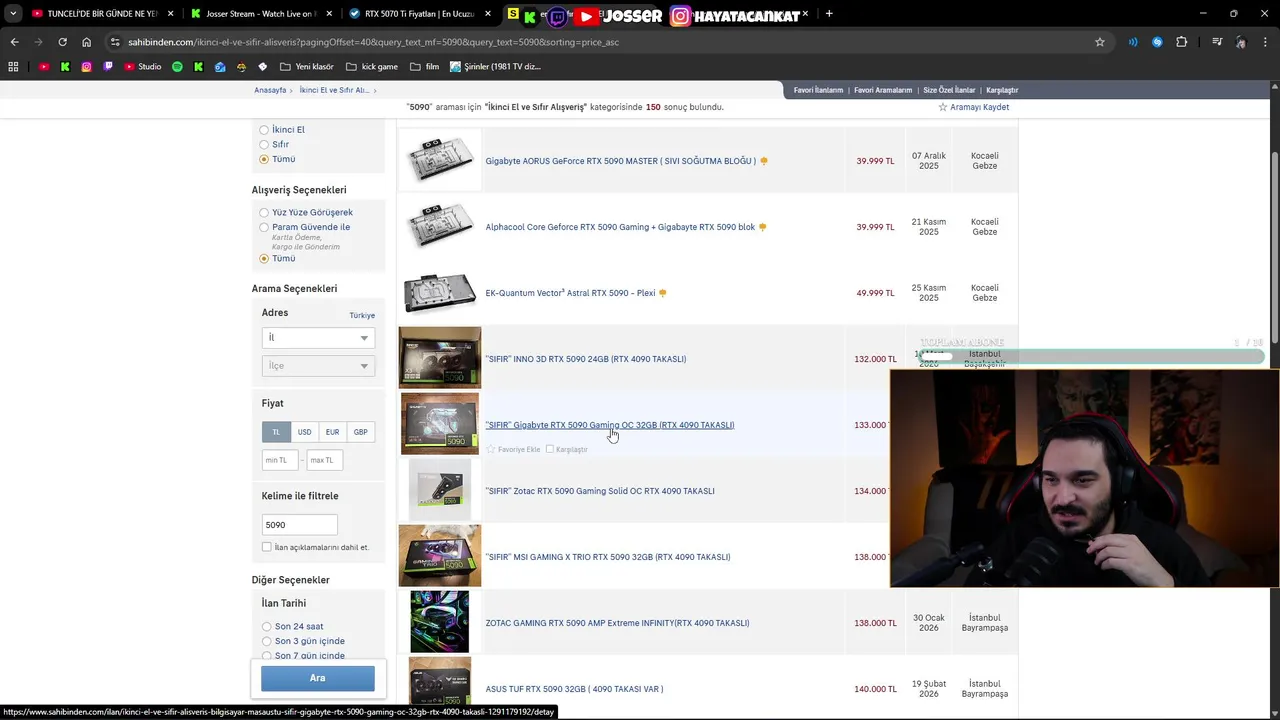This screenshot has height=720, width=1280.
Task: Go back with the browser back arrow
Action: pos(14,42)
